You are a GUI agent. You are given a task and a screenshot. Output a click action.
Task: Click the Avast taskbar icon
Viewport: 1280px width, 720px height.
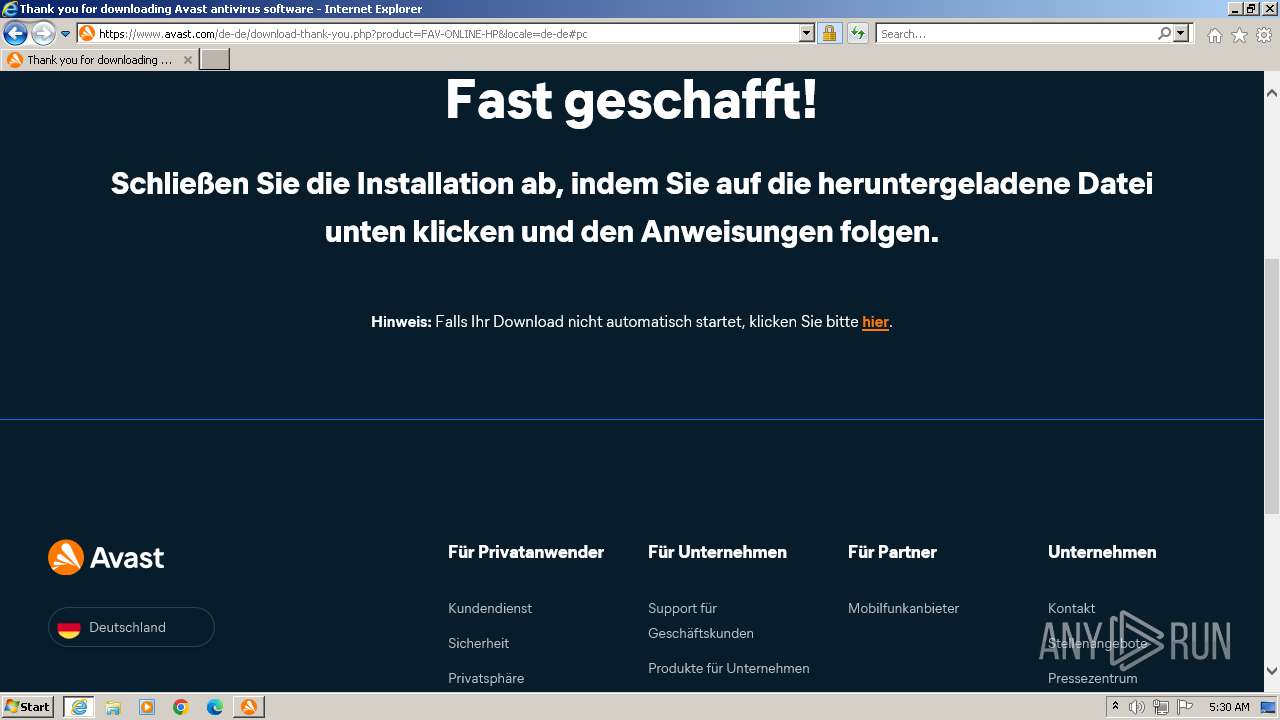point(249,707)
